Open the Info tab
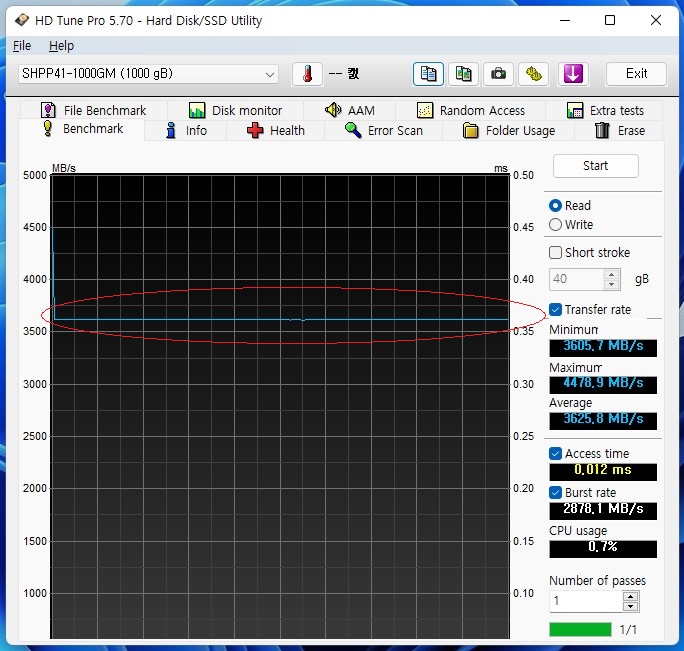684x651 pixels. (x=186, y=130)
